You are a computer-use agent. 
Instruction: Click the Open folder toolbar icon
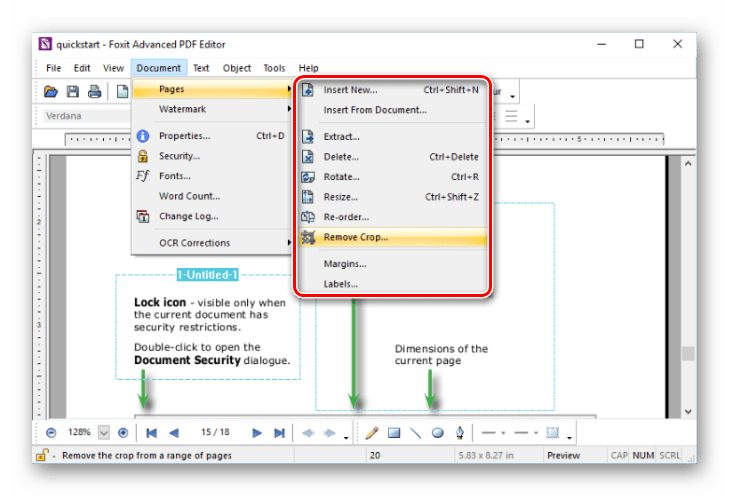[51, 92]
